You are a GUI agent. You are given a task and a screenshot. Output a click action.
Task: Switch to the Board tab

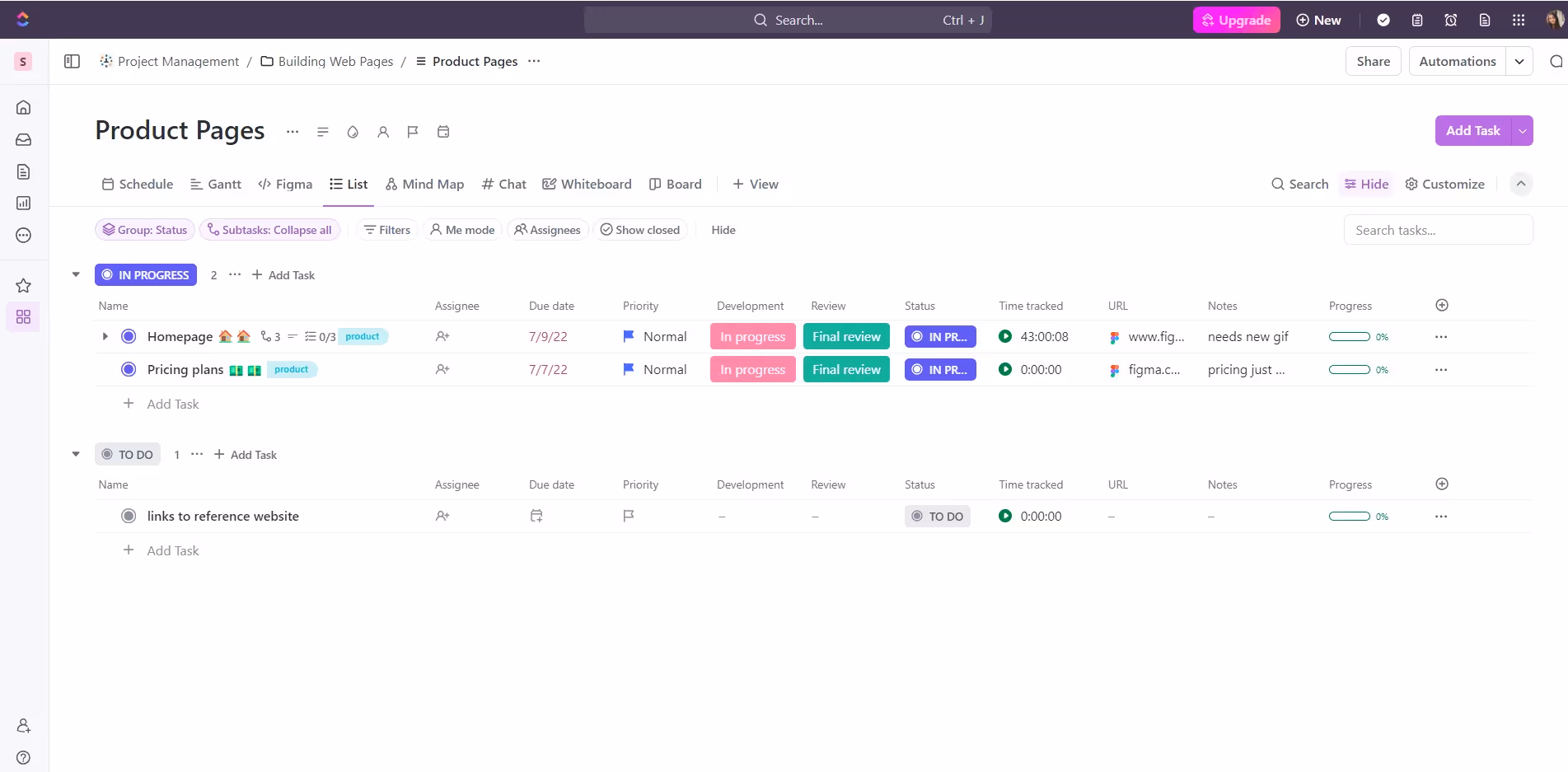click(x=676, y=184)
